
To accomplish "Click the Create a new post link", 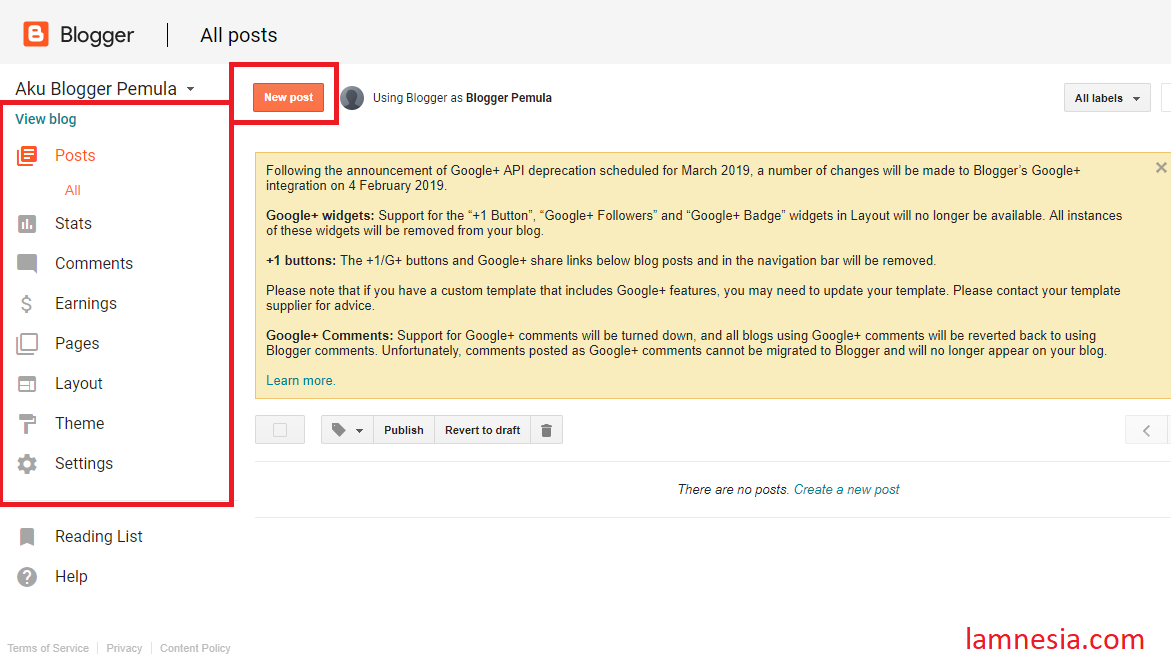I will point(846,490).
